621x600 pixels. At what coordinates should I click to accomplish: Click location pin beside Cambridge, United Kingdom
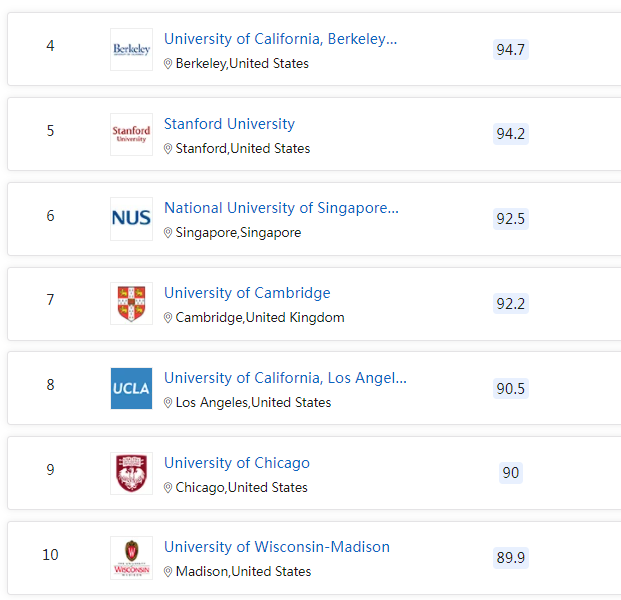coord(168,318)
